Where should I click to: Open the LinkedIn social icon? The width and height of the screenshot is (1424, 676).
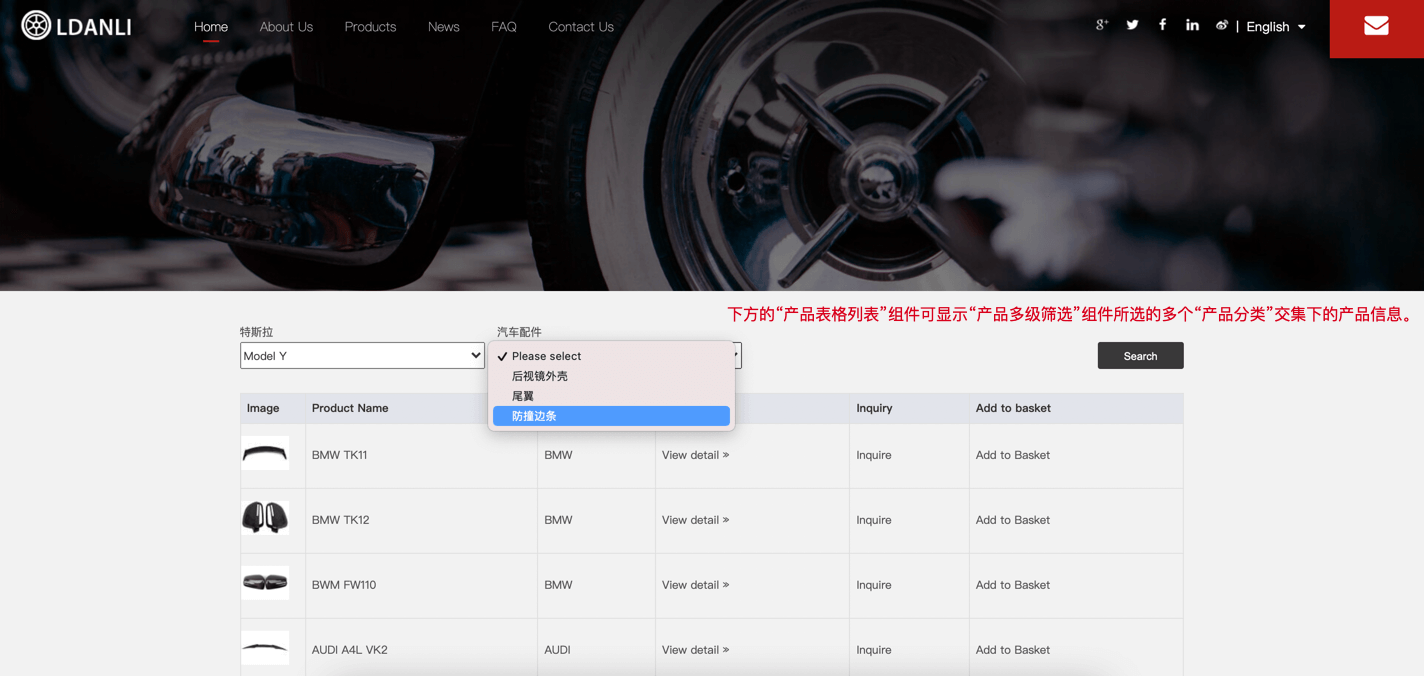click(x=1192, y=25)
